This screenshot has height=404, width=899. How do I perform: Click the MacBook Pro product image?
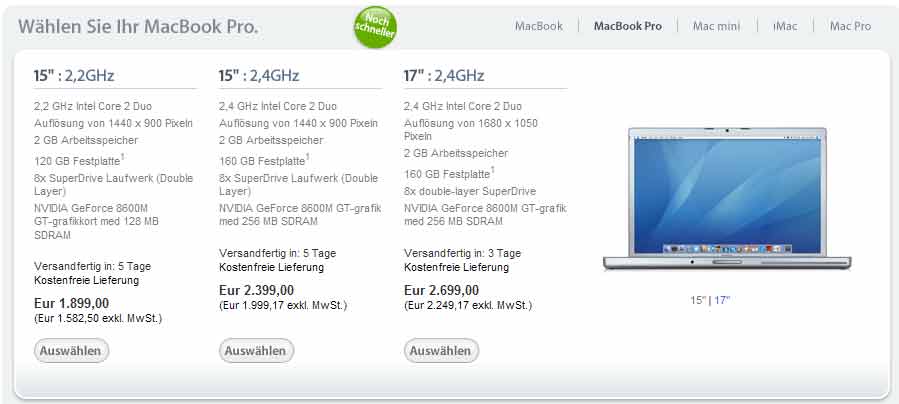pyautogui.click(x=727, y=198)
